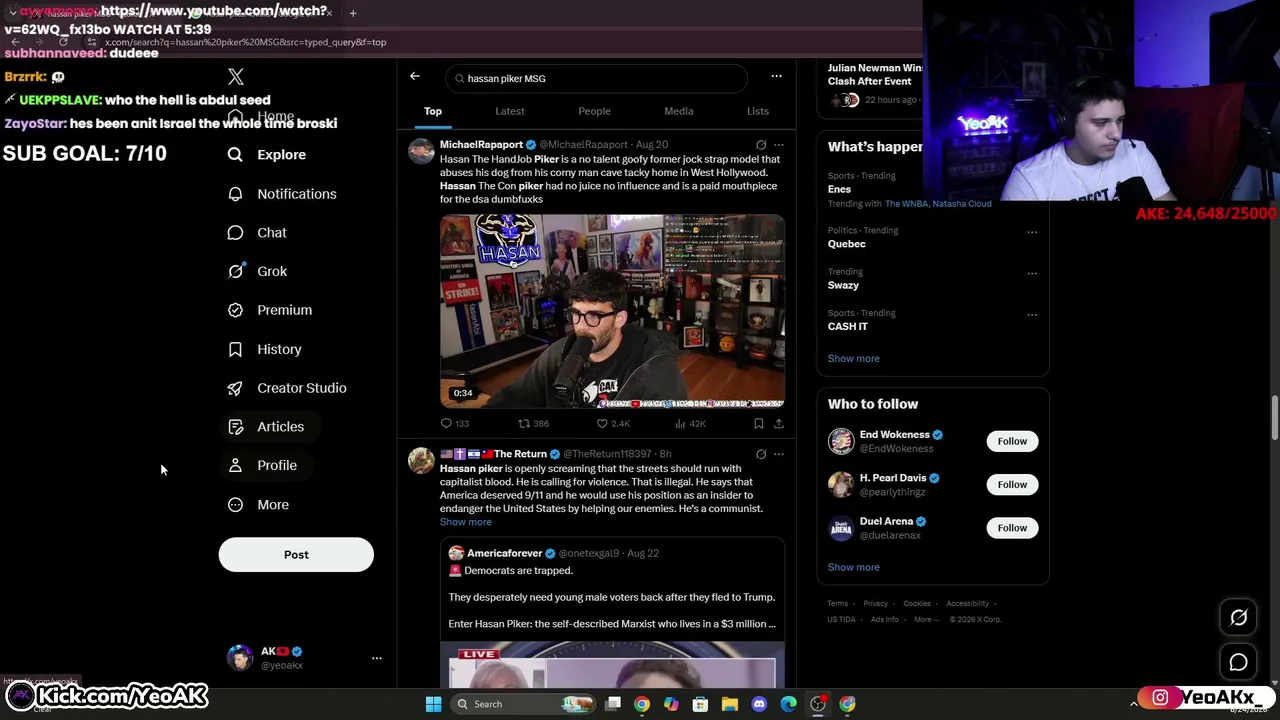This screenshot has width=1280, height=720.
Task: Open the Accessibility footer link
Action: click(968, 604)
